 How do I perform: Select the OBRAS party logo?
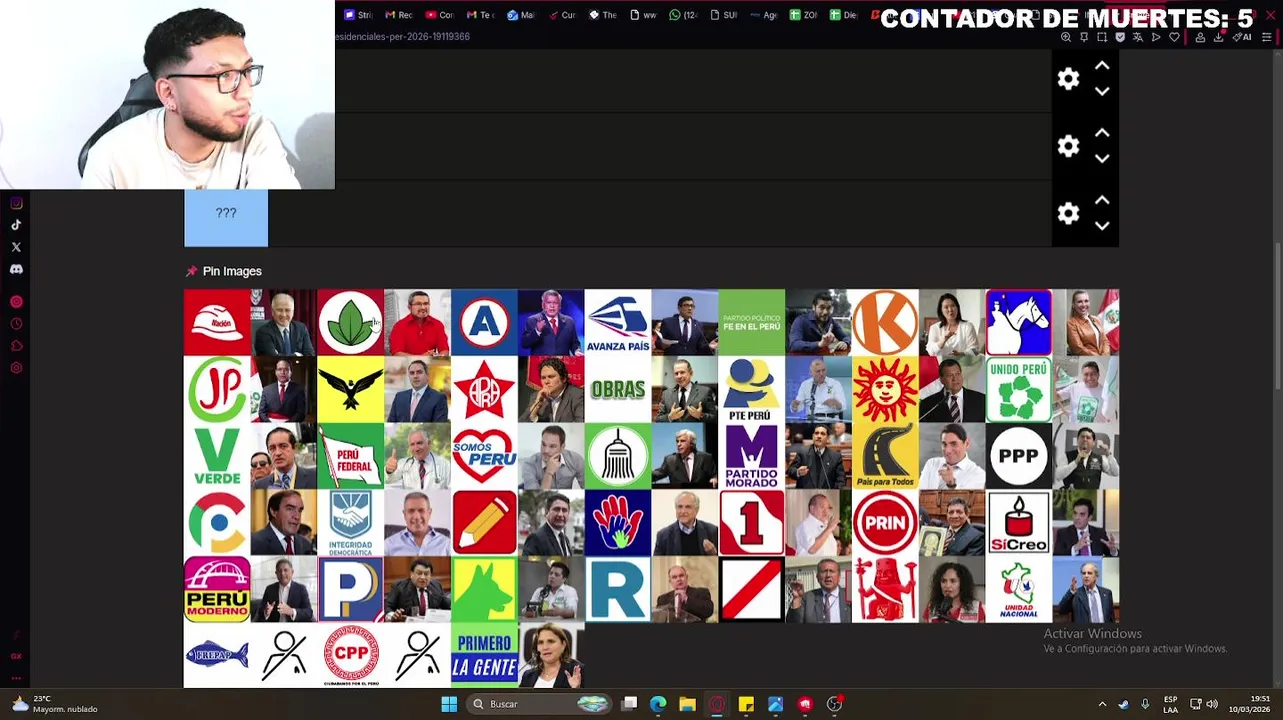point(618,389)
